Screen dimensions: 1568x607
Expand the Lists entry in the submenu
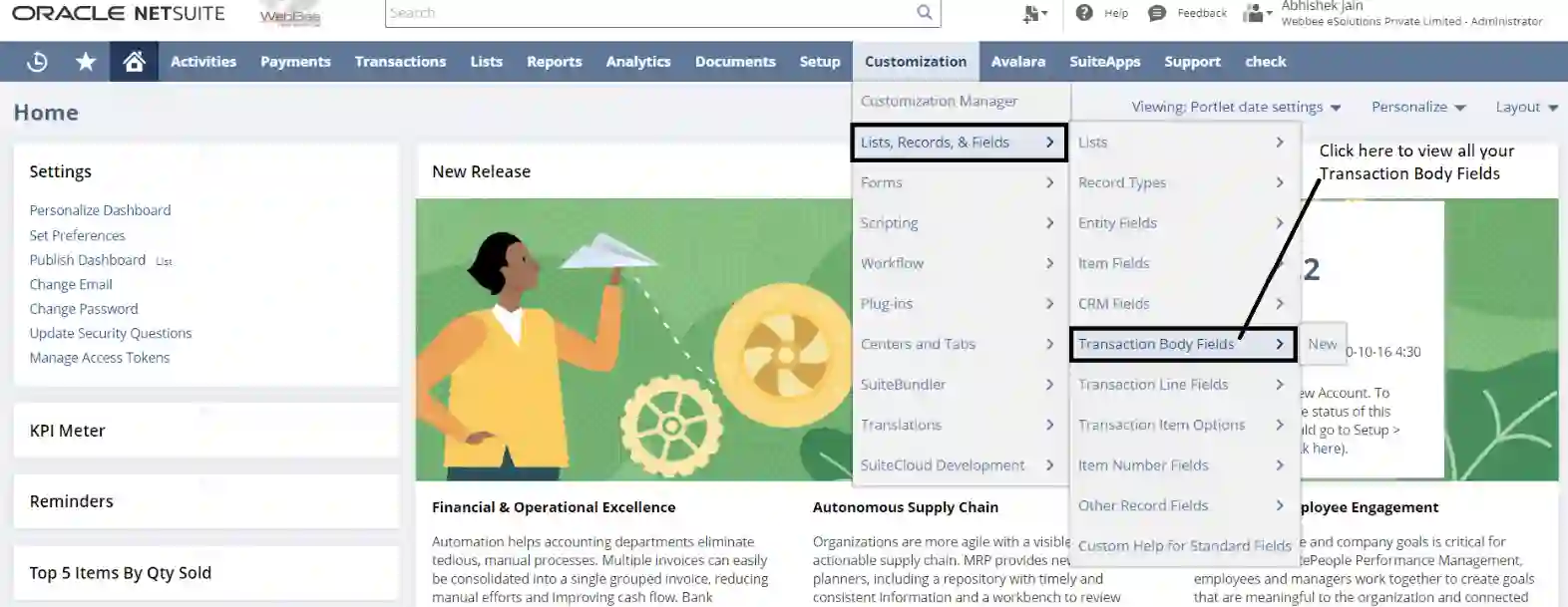pyautogui.click(x=1185, y=143)
